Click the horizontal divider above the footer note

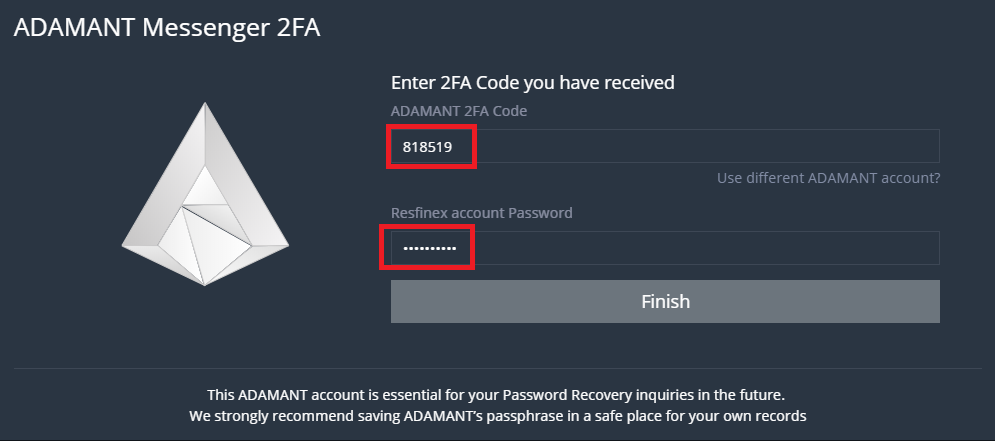point(497,368)
